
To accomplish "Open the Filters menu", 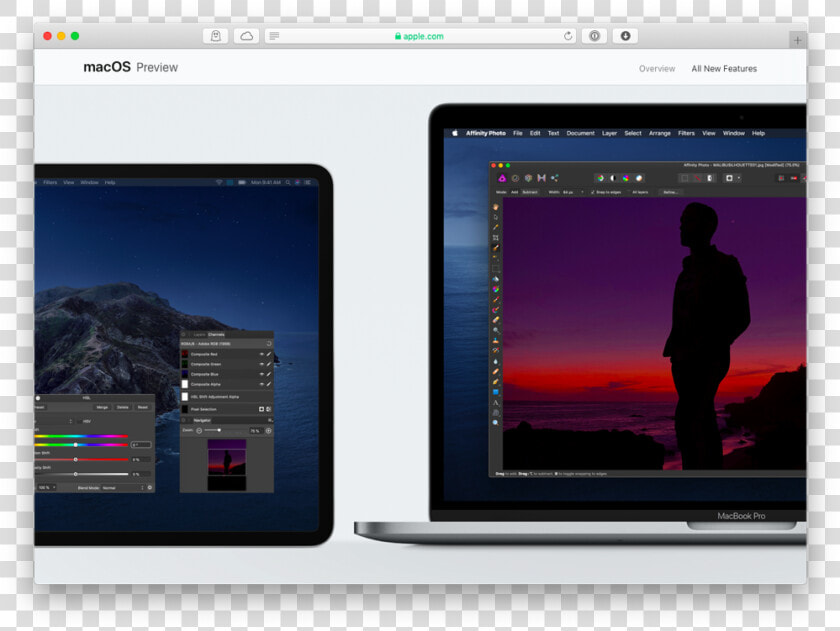I will pos(686,133).
